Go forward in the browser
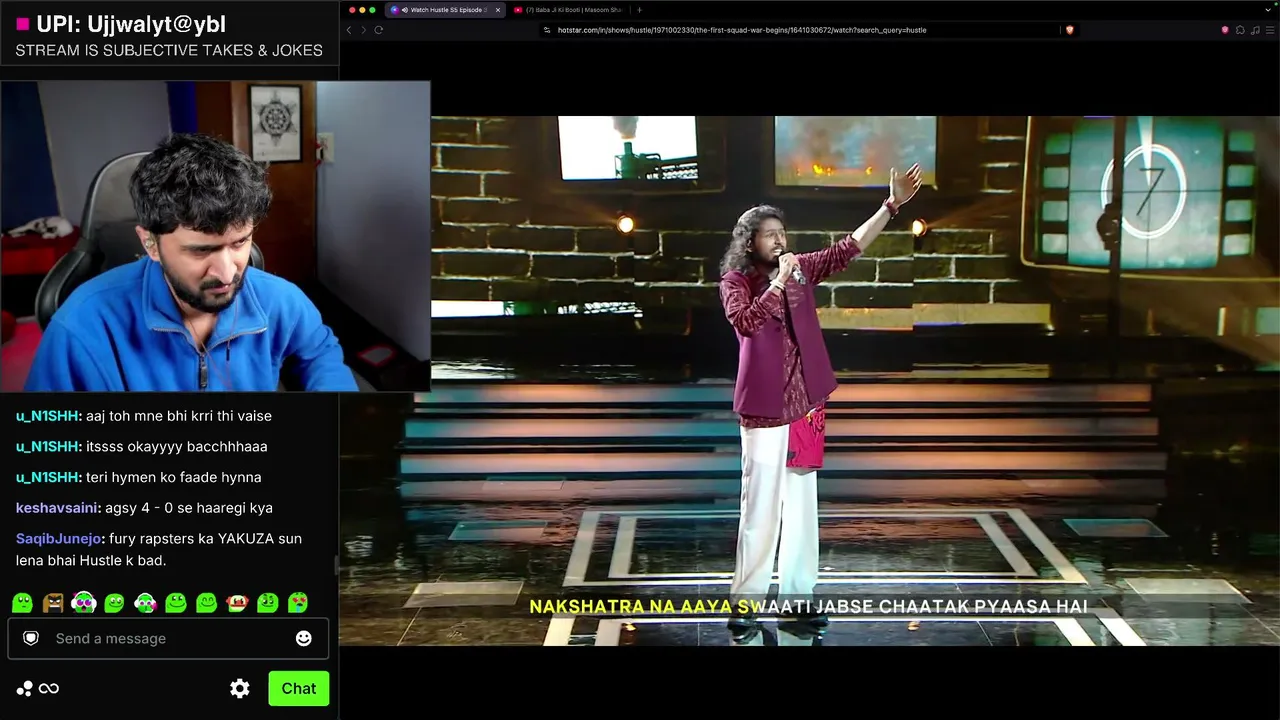 363,30
